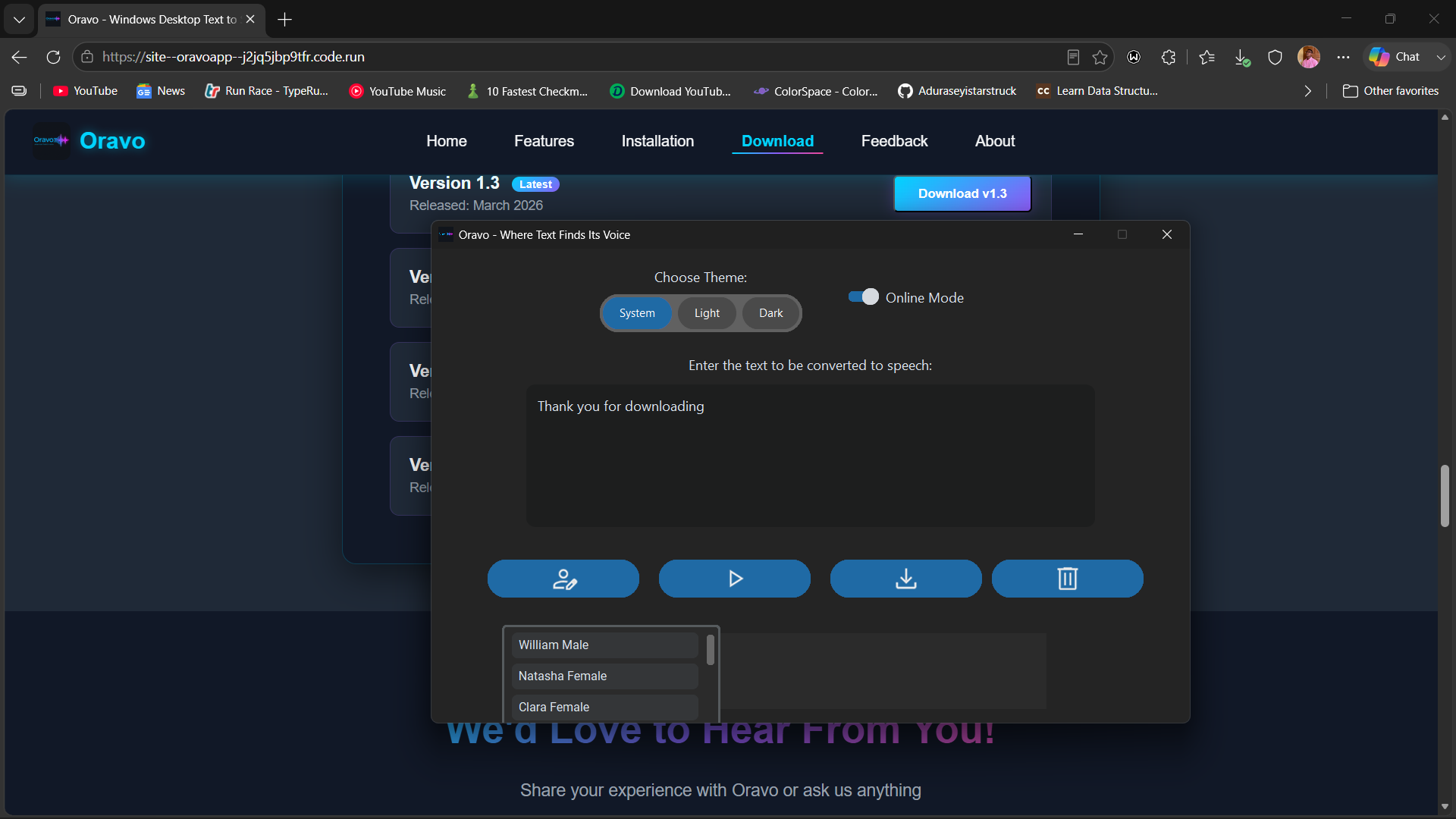
Task: Refresh the browser page
Action: pos(53,57)
